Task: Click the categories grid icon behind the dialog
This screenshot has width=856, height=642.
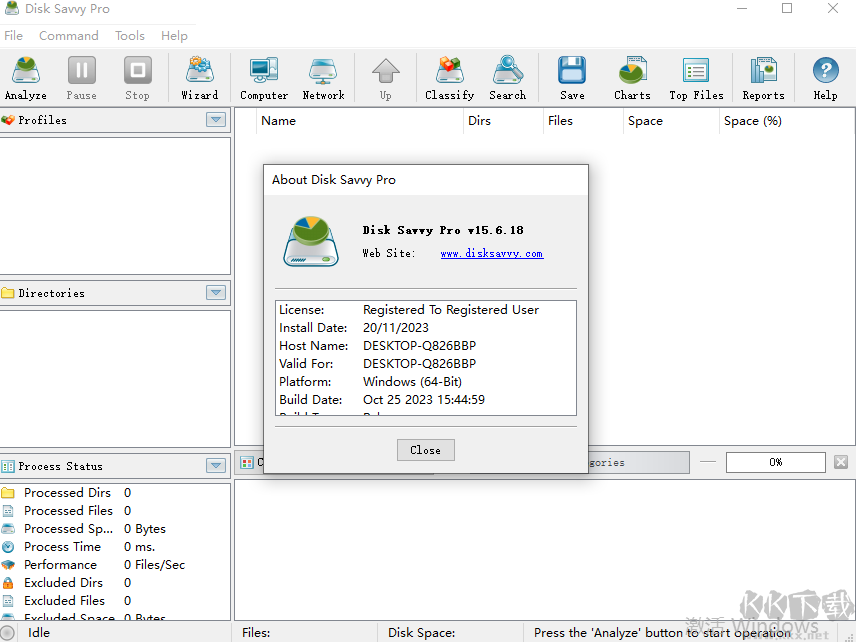Action: [x=247, y=463]
